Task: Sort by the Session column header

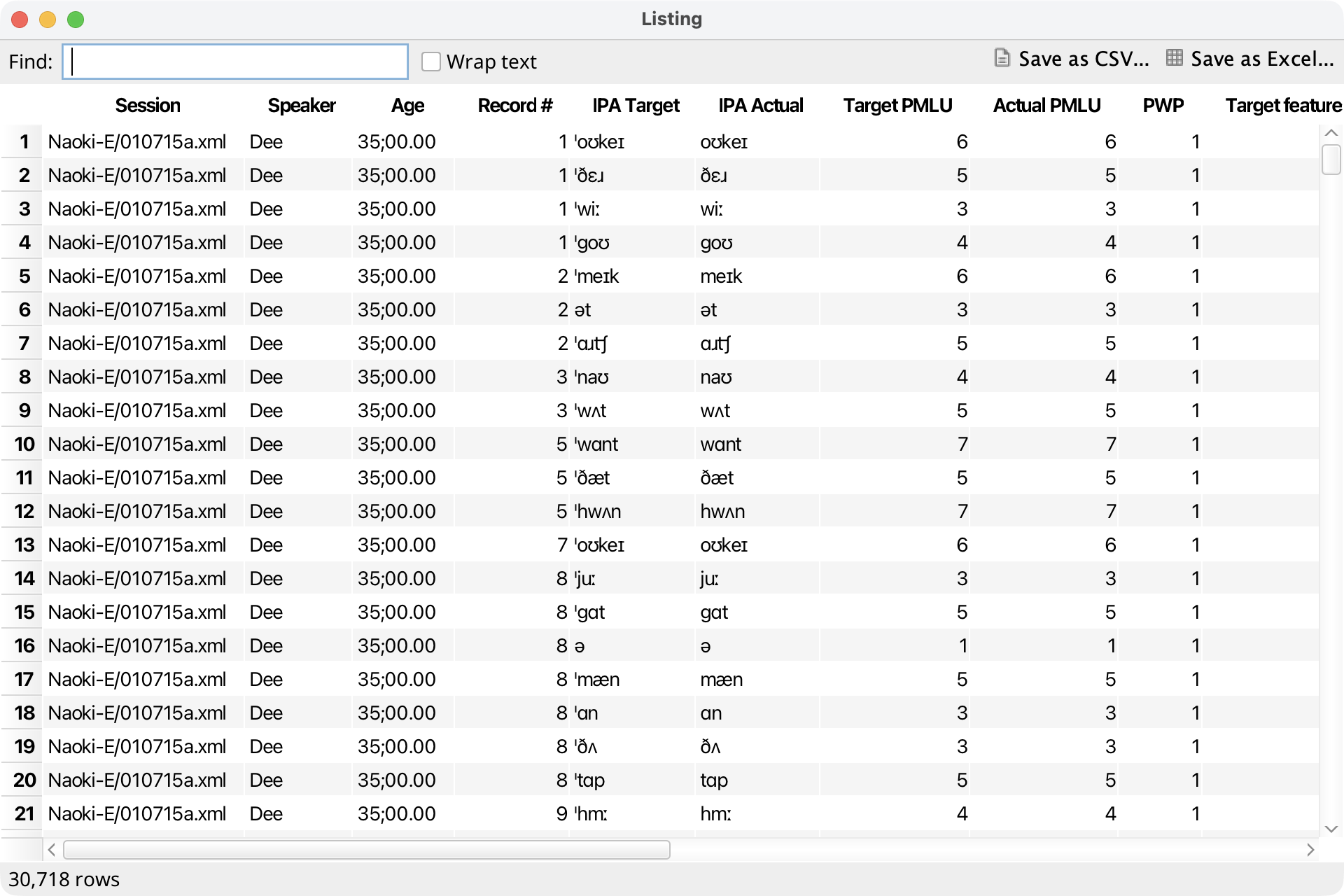Action: coord(148,106)
